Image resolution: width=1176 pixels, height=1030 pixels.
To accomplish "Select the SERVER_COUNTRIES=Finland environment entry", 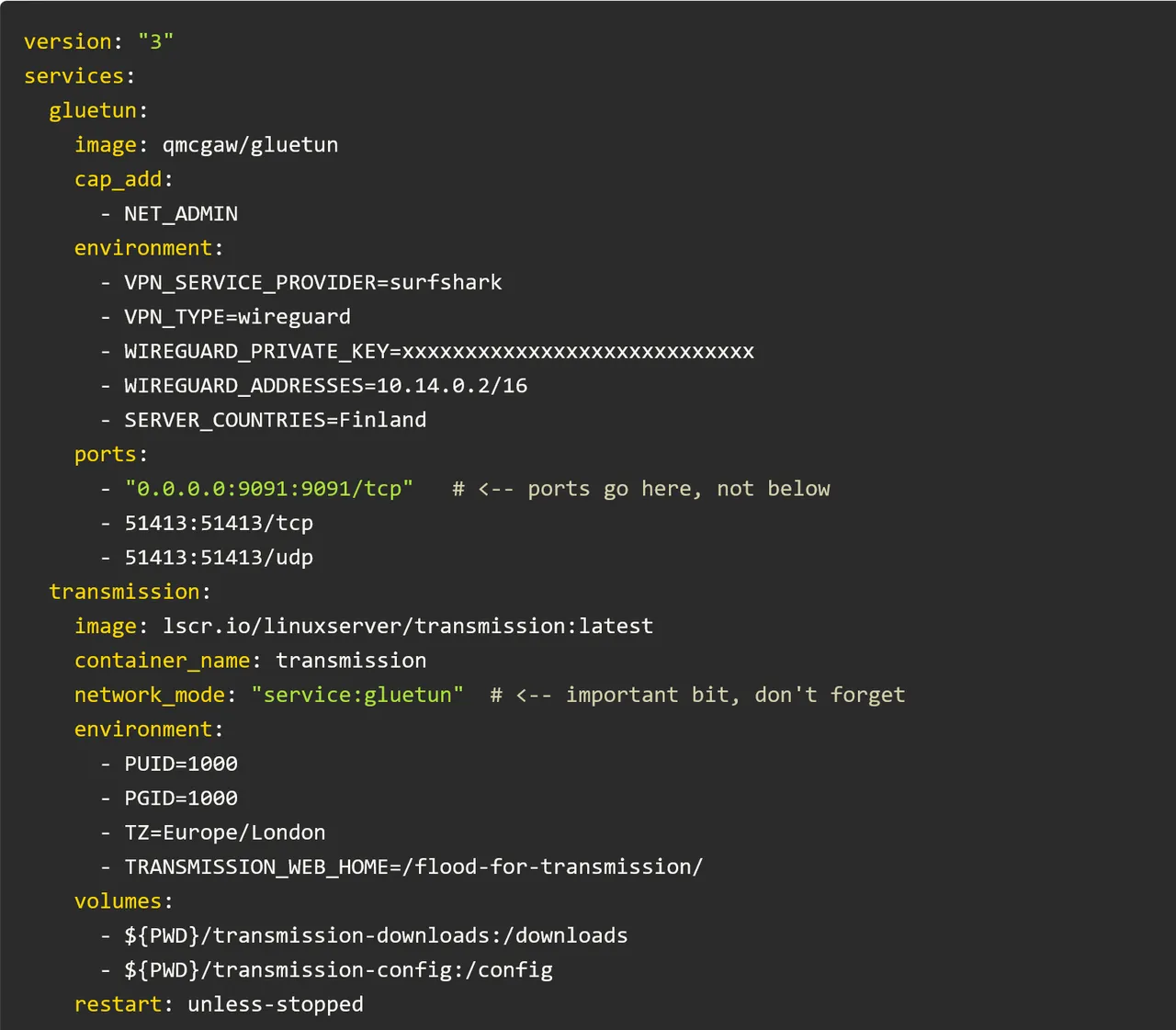I will point(275,419).
